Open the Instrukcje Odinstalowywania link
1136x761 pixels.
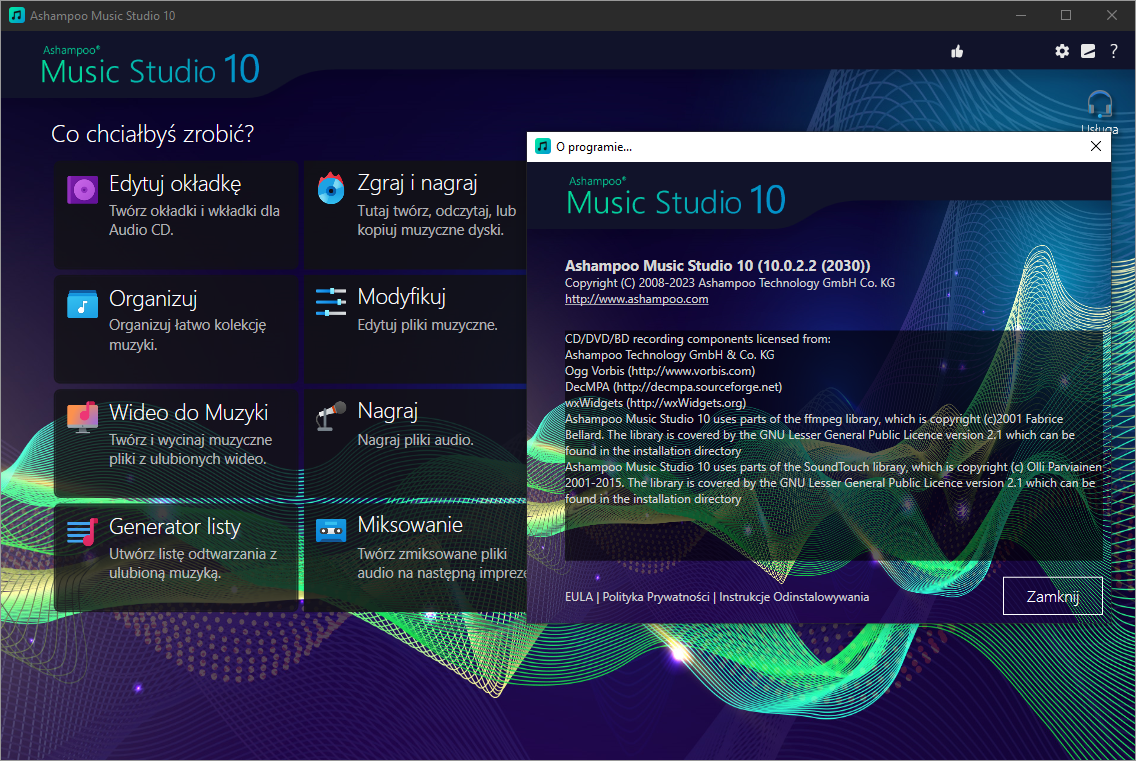(x=793, y=596)
